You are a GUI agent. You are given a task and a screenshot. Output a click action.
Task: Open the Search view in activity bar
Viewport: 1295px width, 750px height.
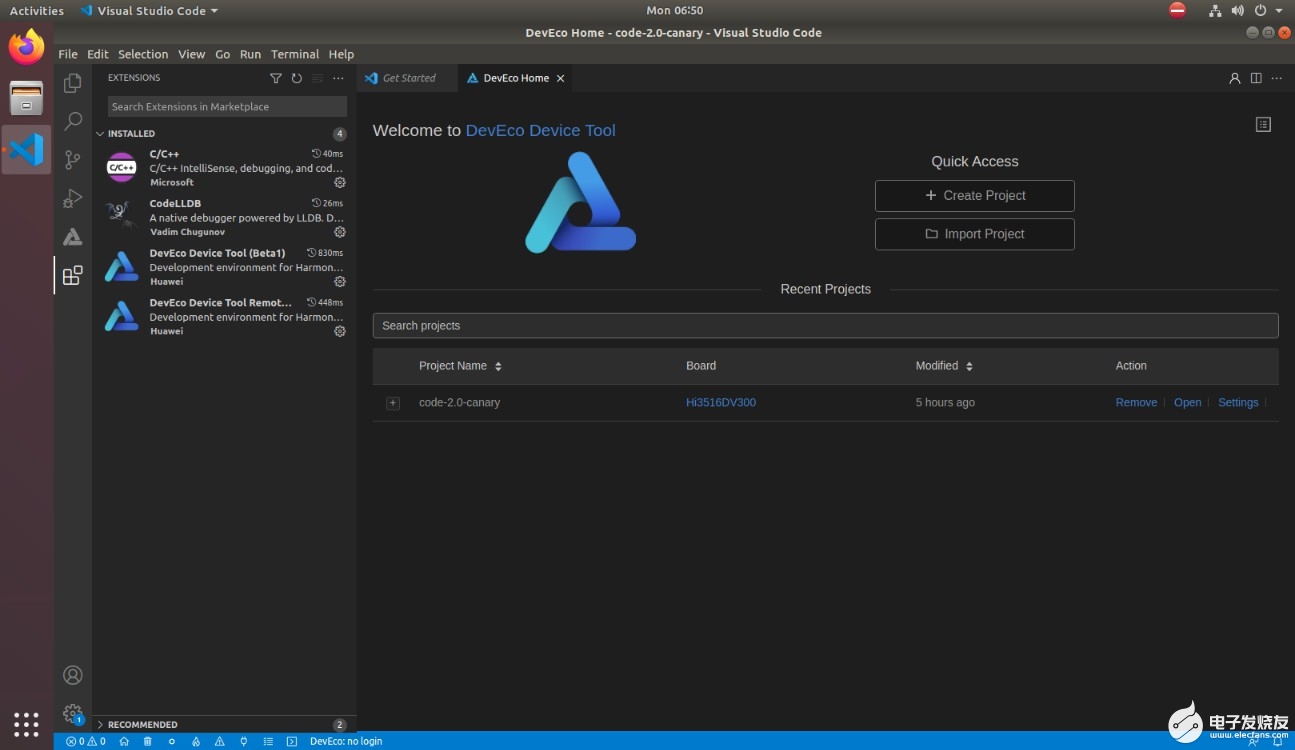click(x=72, y=122)
